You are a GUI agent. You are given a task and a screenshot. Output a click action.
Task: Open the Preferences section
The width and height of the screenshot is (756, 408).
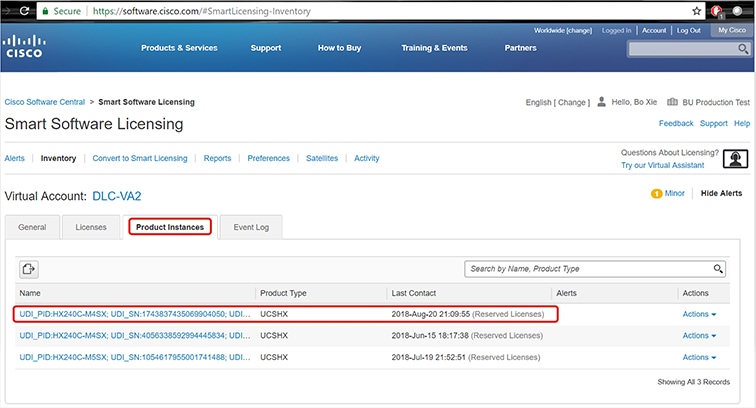point(269,158)
